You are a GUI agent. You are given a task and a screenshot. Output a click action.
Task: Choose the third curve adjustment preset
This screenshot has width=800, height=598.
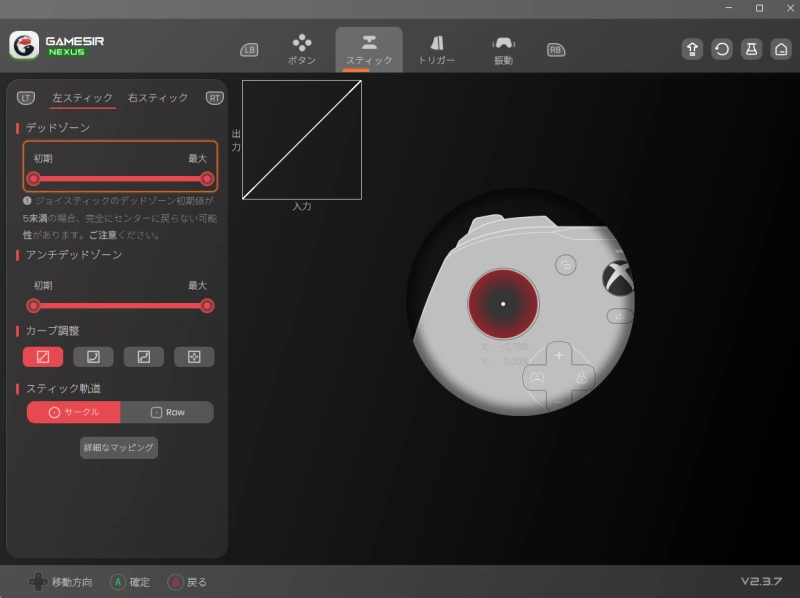pos(144,357)
